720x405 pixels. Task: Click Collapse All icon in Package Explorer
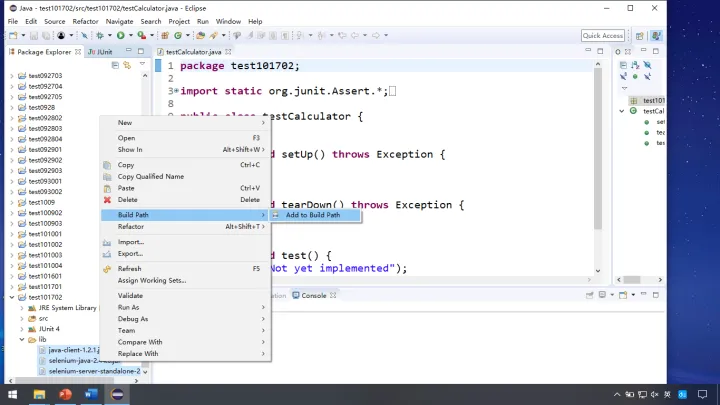point(115,65)
